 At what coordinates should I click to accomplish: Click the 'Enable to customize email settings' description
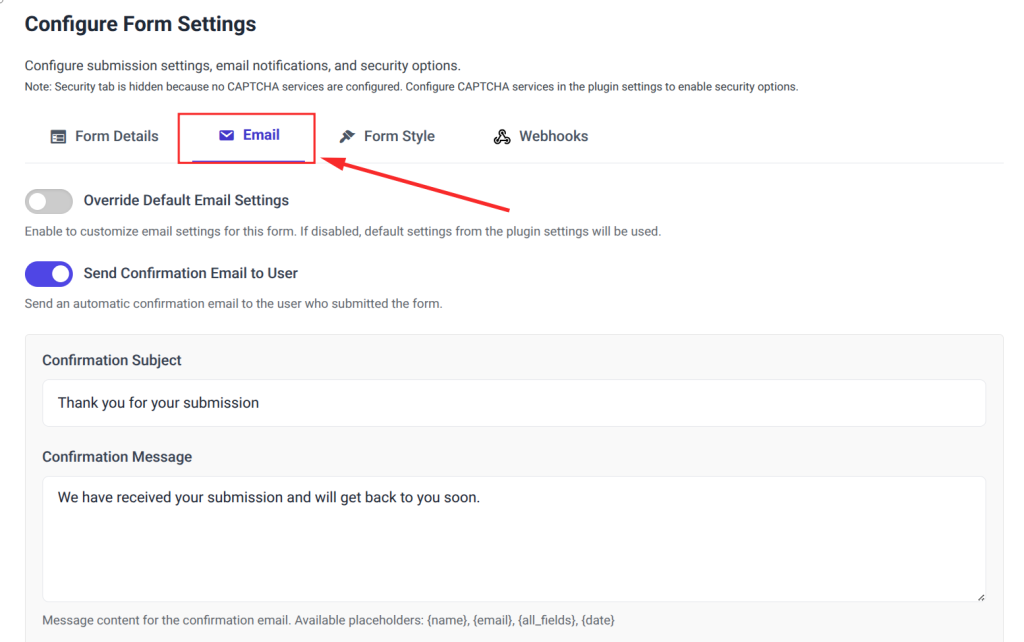point(343,231)
